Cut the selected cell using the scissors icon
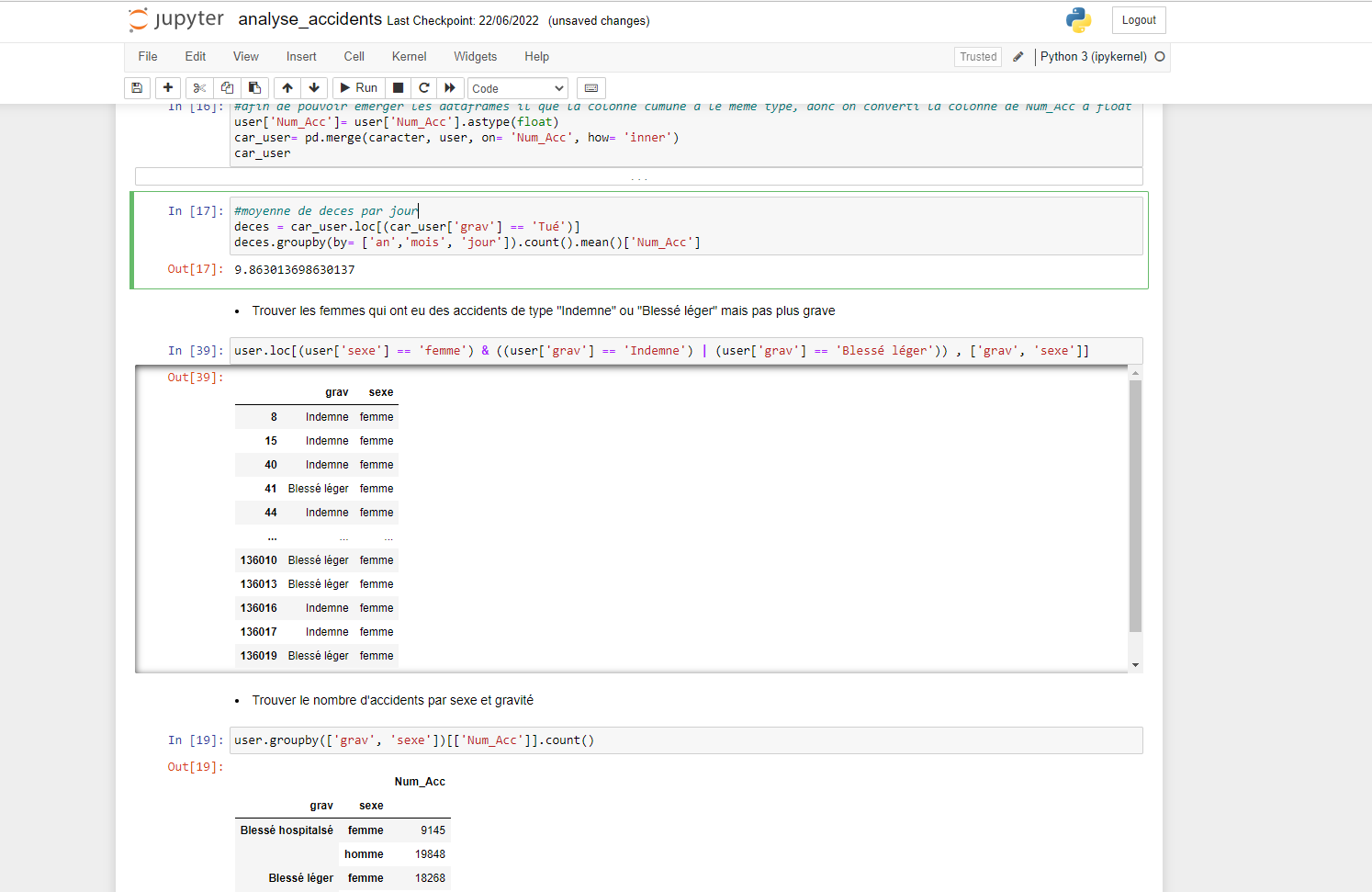1372x892 pixels. (x=199, y=87)
